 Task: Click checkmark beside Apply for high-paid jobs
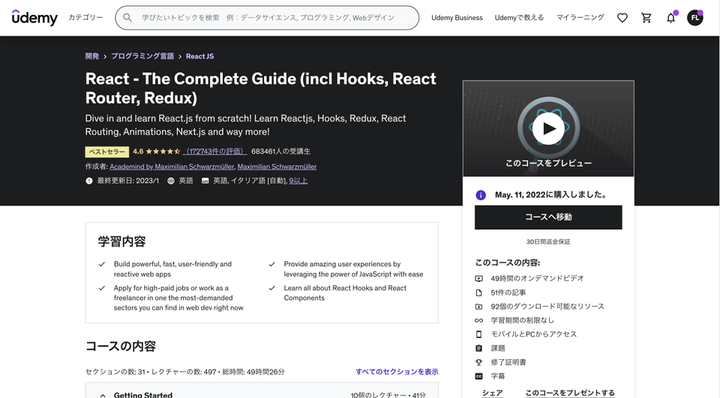[102, 288]
